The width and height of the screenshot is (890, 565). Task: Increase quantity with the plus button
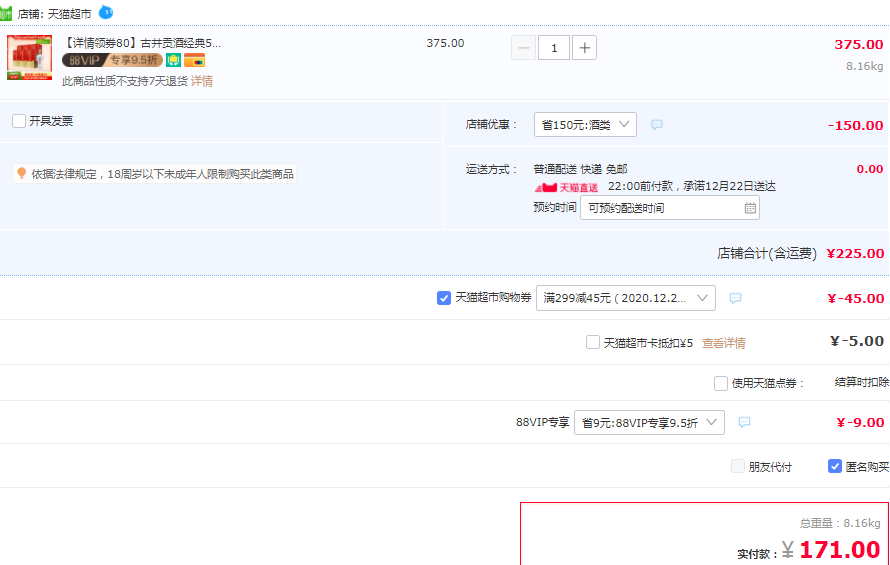click(x=585, y=48)
